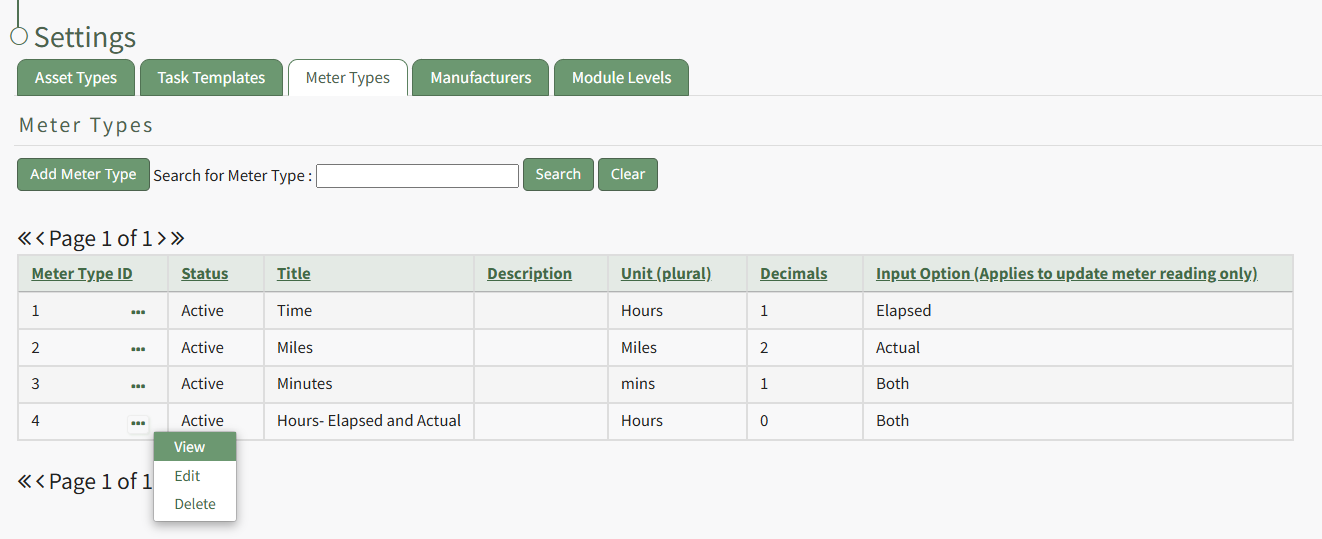1322x539 pixels.
Task: Open actions menu for Meter Type 1
Action: pos(138,312)
